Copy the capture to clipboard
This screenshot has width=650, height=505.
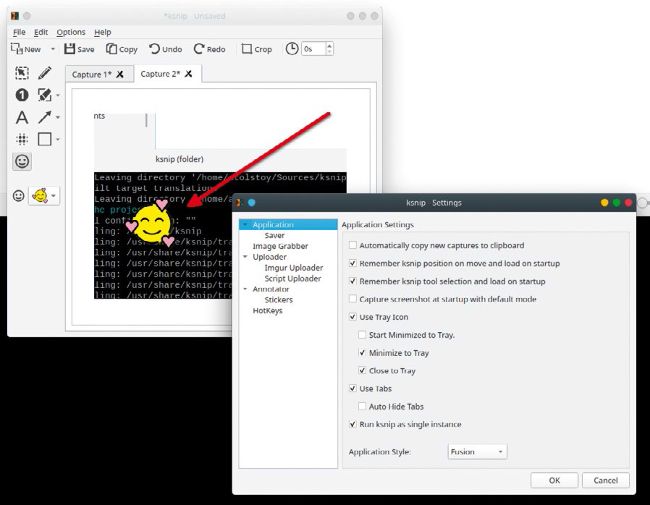coord(121,49)
